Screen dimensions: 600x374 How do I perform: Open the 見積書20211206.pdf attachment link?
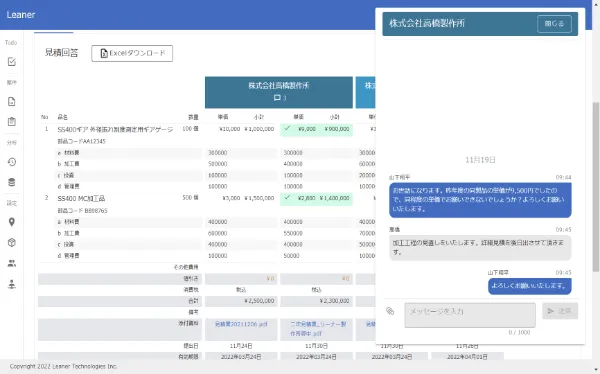pyautogui.click(x=241, y=324)
